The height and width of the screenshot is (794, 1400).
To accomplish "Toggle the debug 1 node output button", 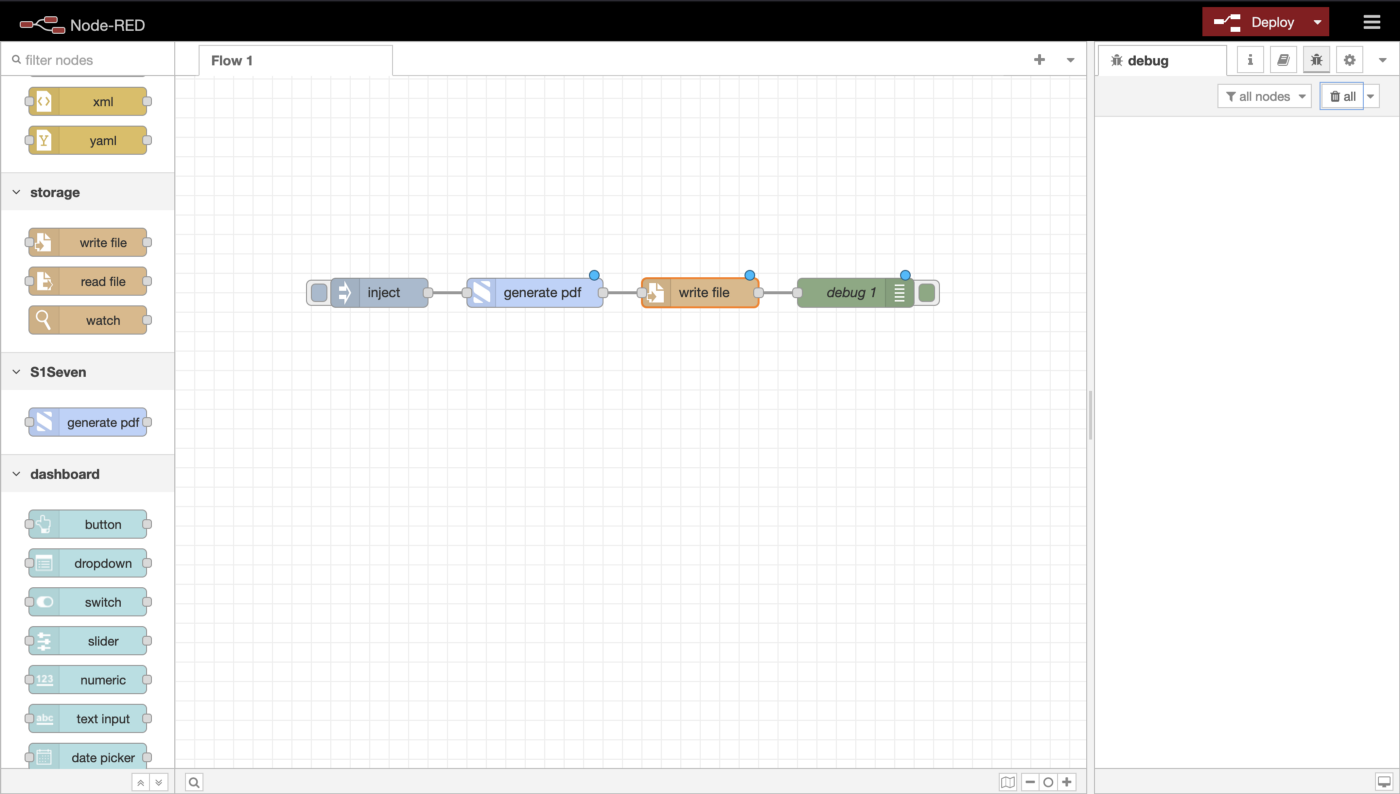I will pyautogui.click(x=927, y=293).
